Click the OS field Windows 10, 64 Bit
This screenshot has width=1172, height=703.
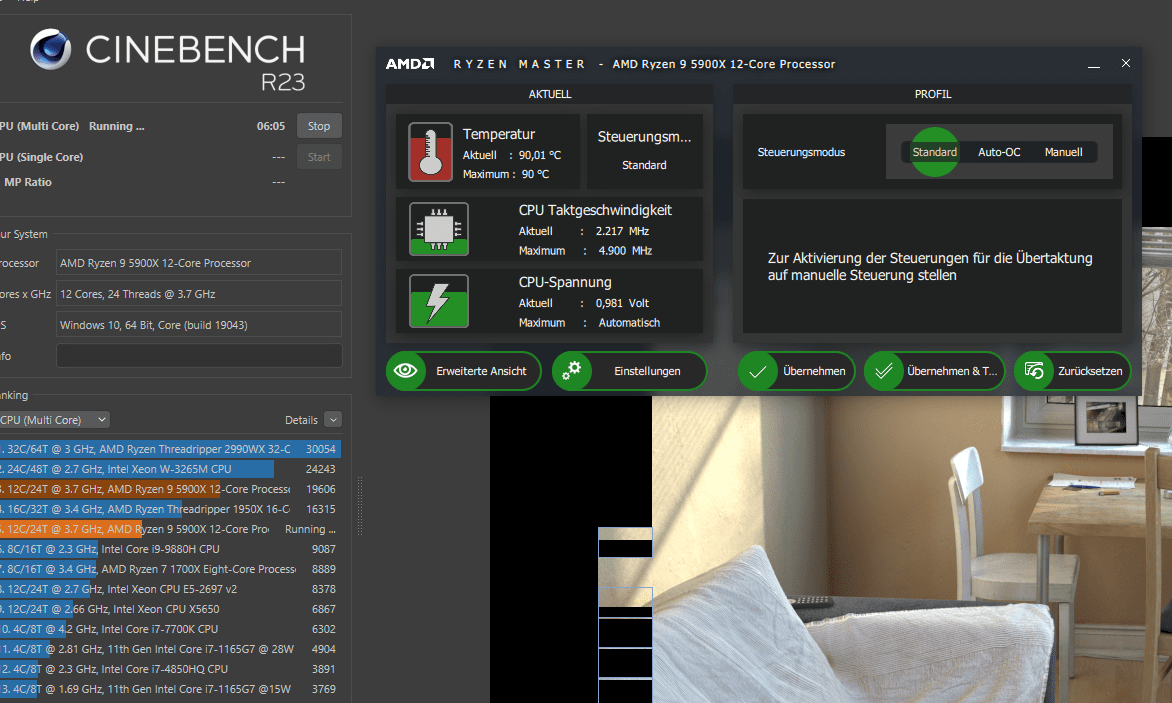[x=199, y=325]
